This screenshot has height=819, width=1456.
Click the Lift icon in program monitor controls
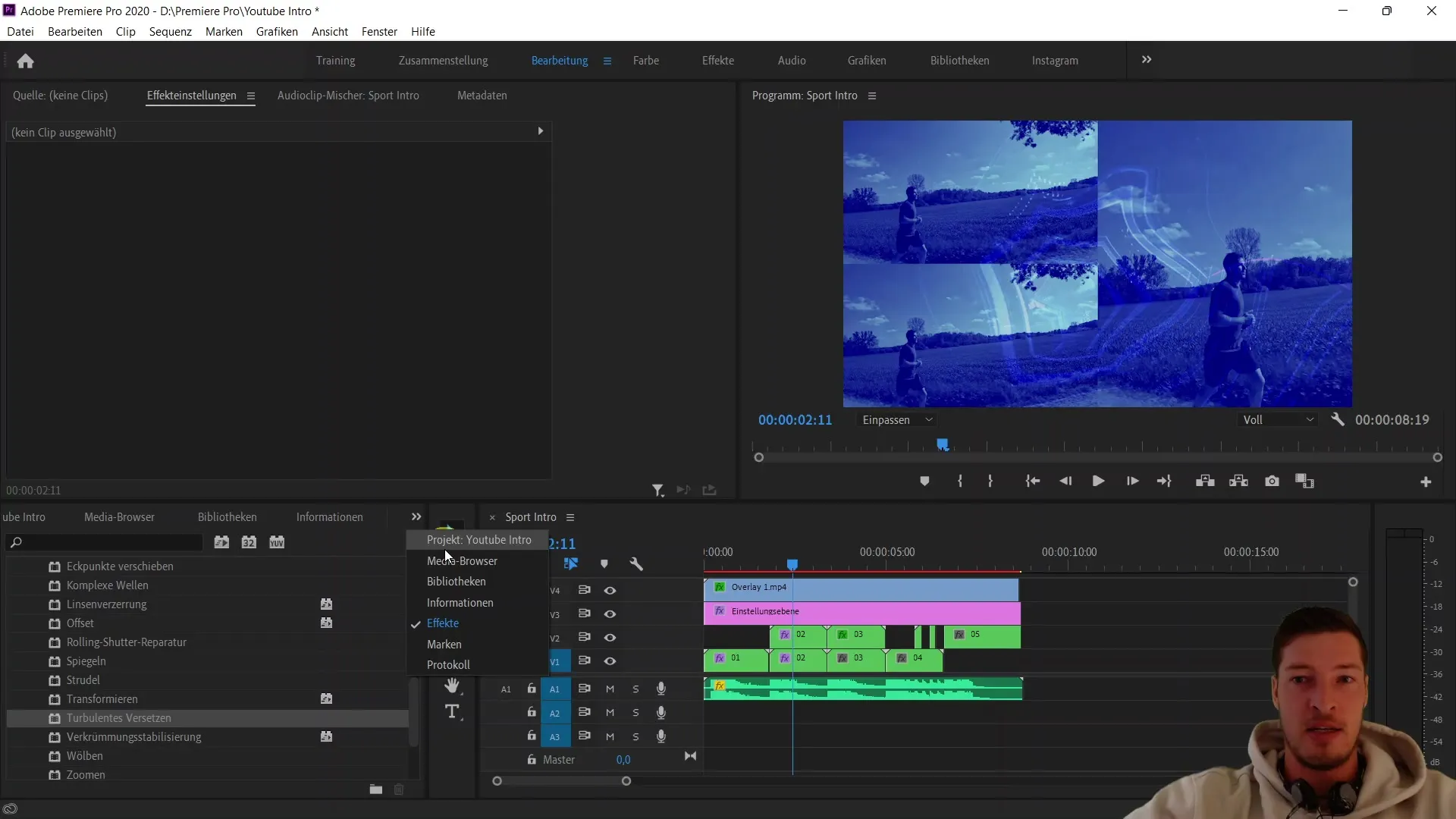pyautogui.click(x=1204, y=481)
